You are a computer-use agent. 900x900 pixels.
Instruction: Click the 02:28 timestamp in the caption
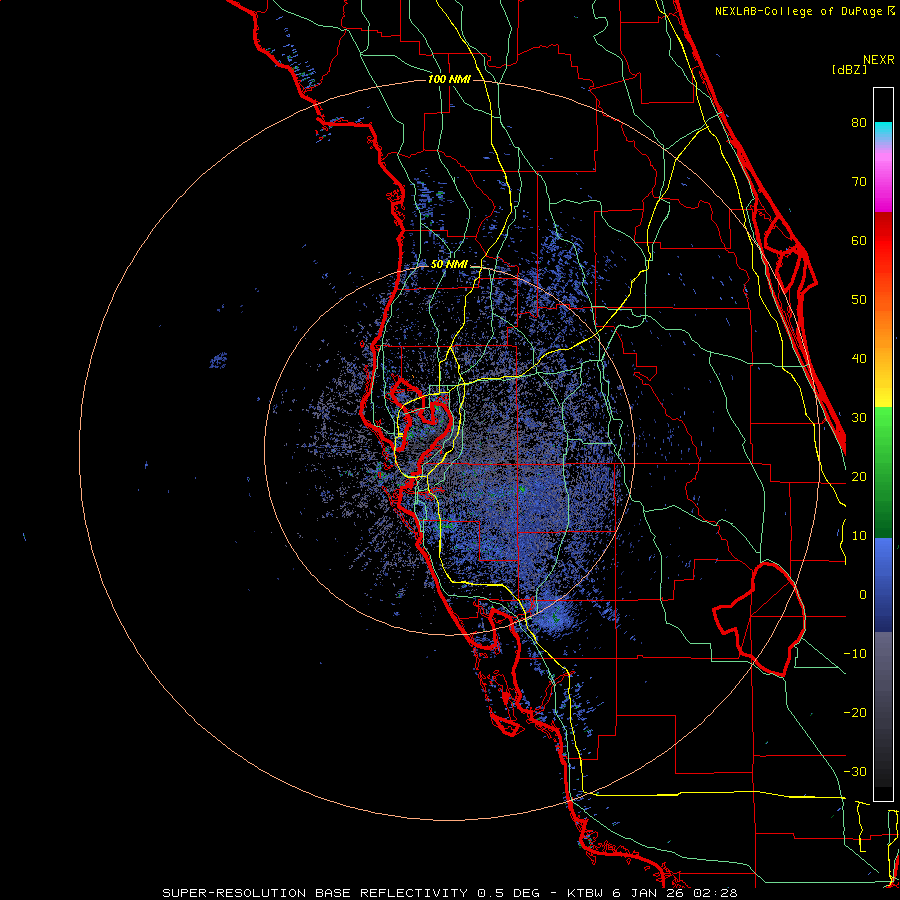click(x=715, y=893)
